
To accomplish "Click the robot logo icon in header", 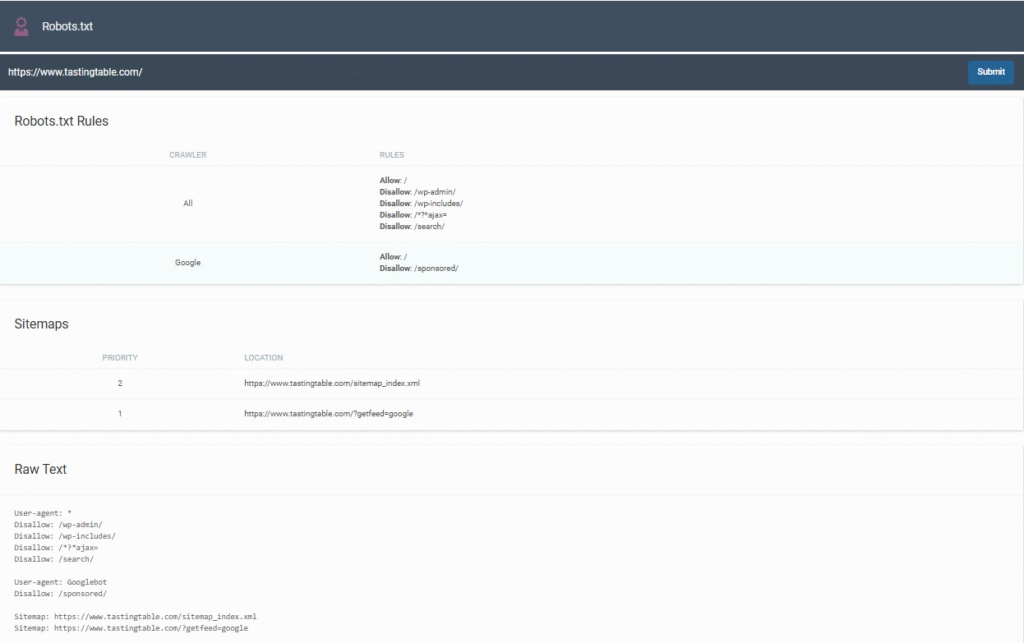I will 21,26.
